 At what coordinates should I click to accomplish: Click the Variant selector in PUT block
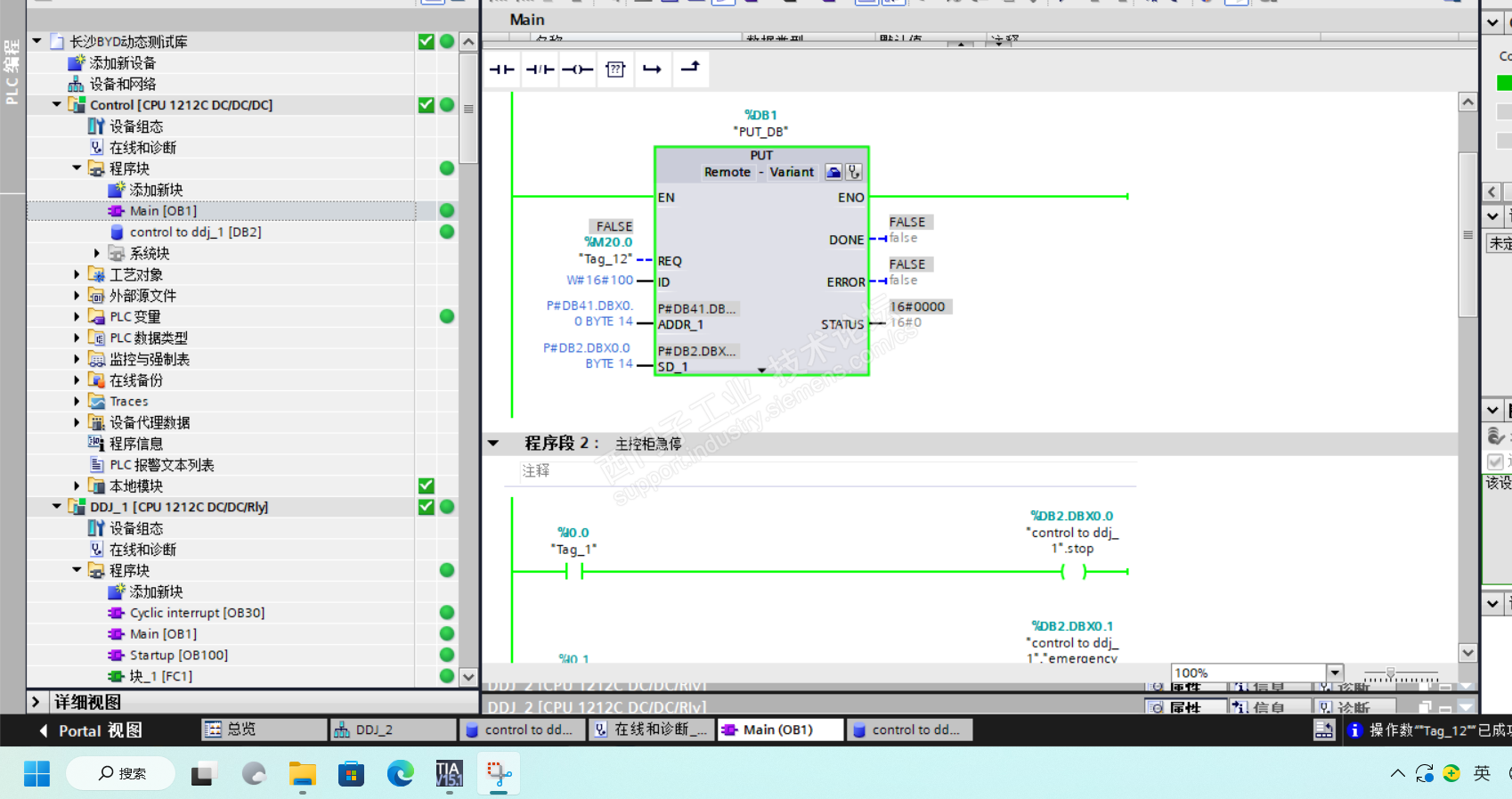click(792, 172)
